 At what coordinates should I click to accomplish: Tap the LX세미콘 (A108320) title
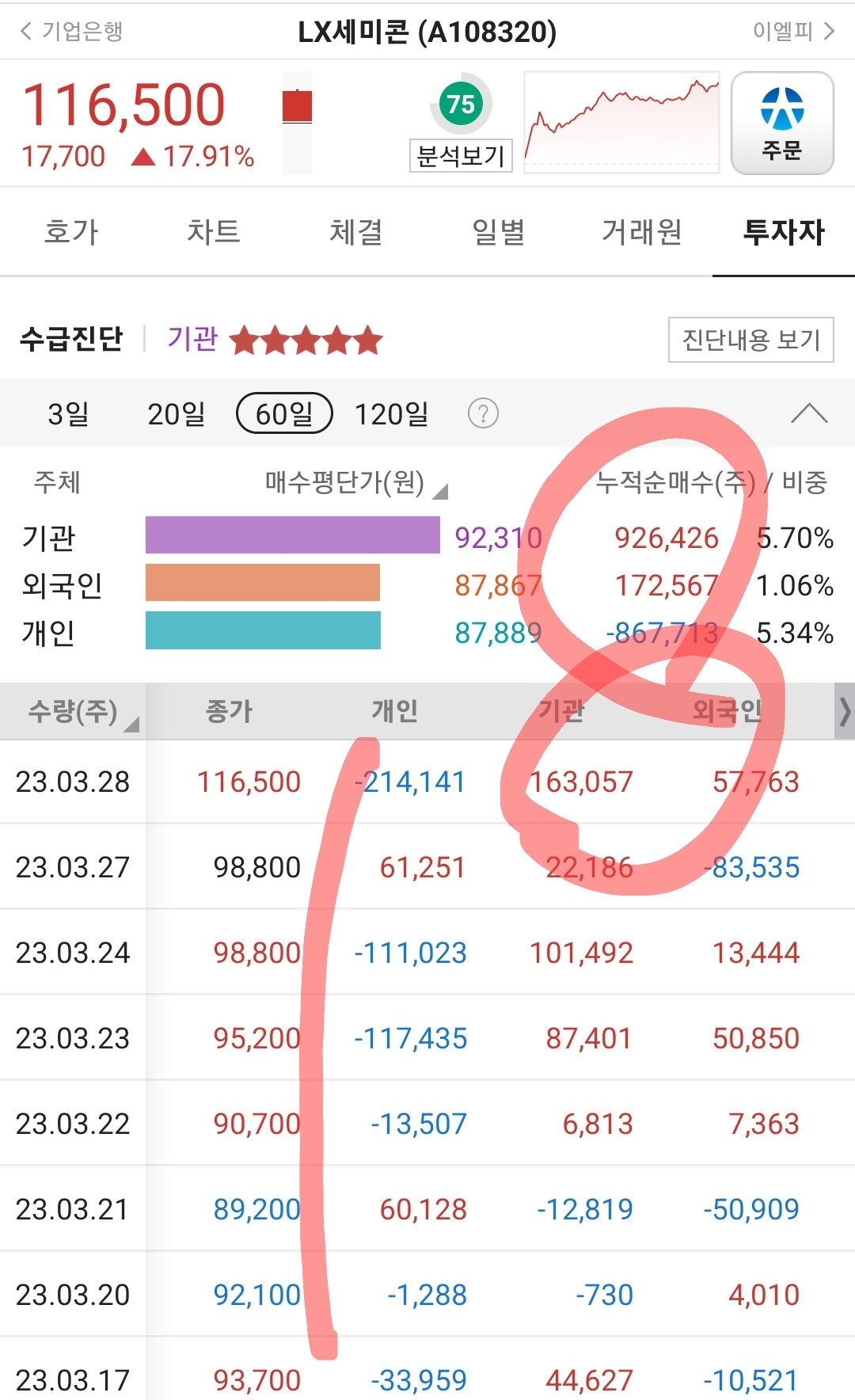click(x=427, y=32)
